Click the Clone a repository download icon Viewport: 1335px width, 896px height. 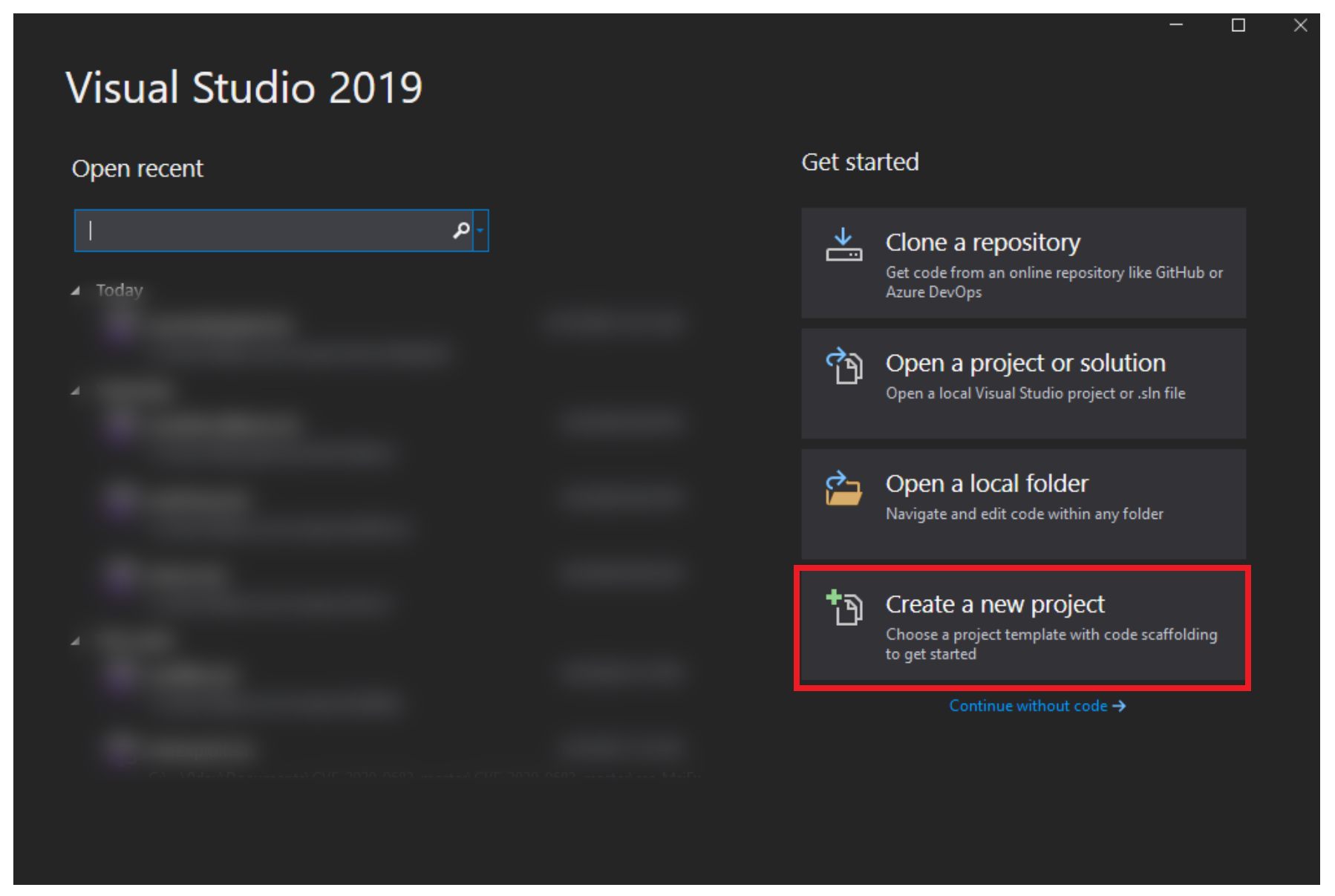843,246
